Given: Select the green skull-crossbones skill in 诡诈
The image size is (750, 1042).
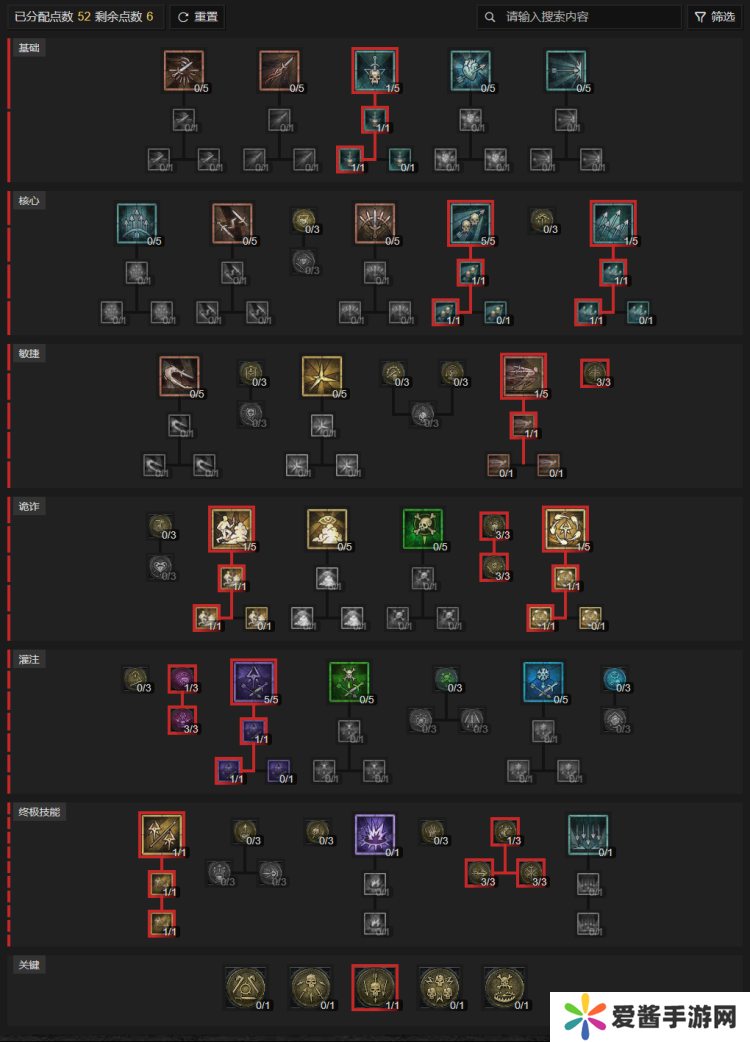Looking at the screenshot, I should pos(422,529).
